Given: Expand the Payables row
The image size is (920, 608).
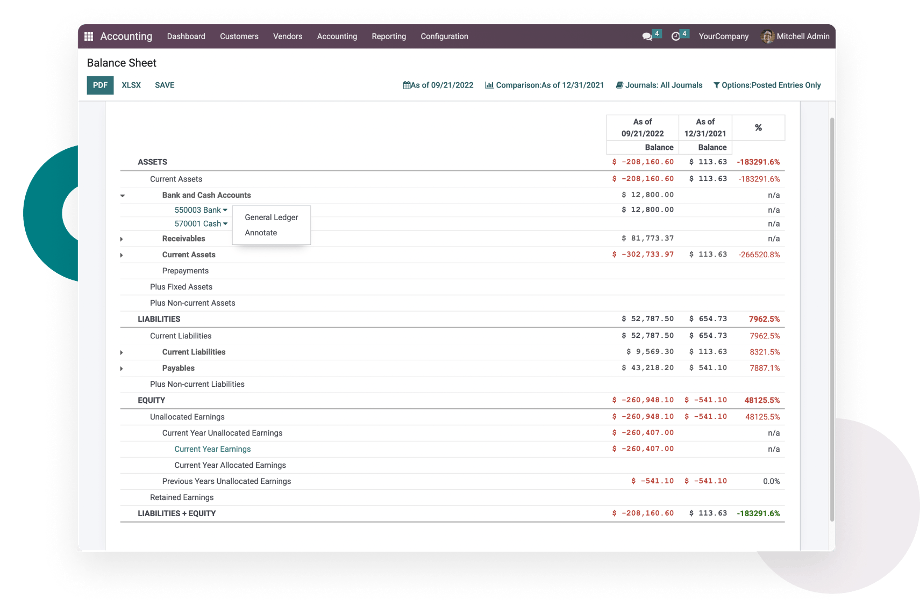Looking at the screenshot, I should point(122,369).
